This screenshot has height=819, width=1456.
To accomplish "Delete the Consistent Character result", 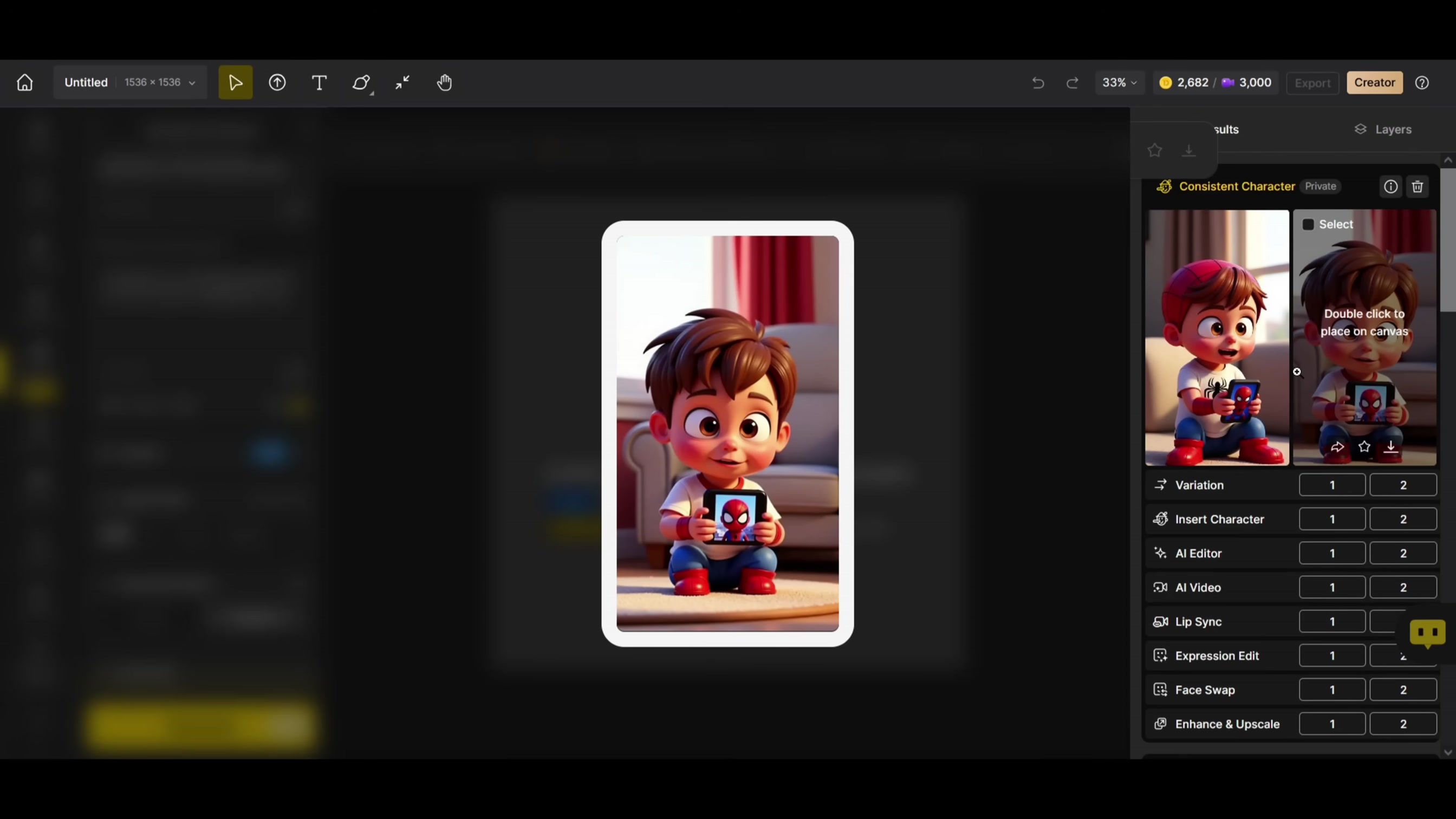I will click(x=1418, y=186).
